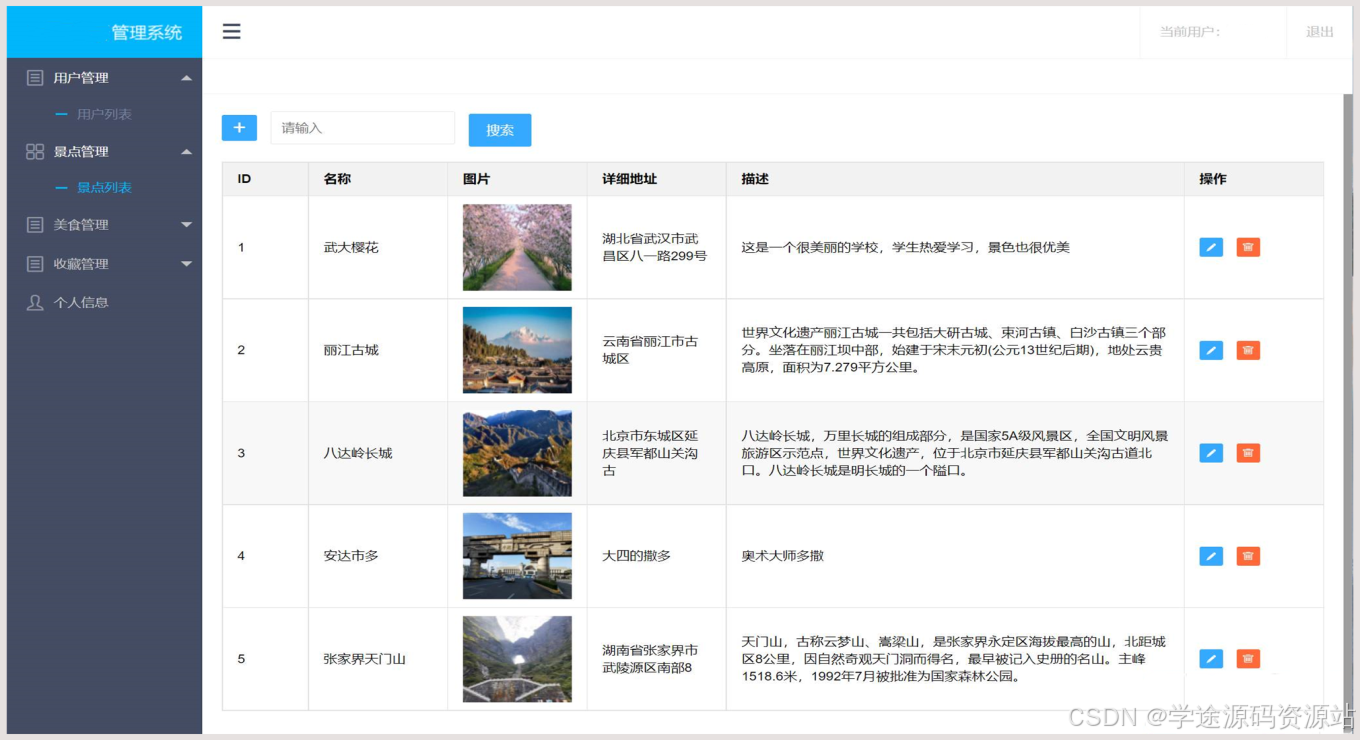The image size is (1360, 740).
Task: Collapse the 用户管理 menu arrow
Action: pyautogui.click(x=186, y=78)
